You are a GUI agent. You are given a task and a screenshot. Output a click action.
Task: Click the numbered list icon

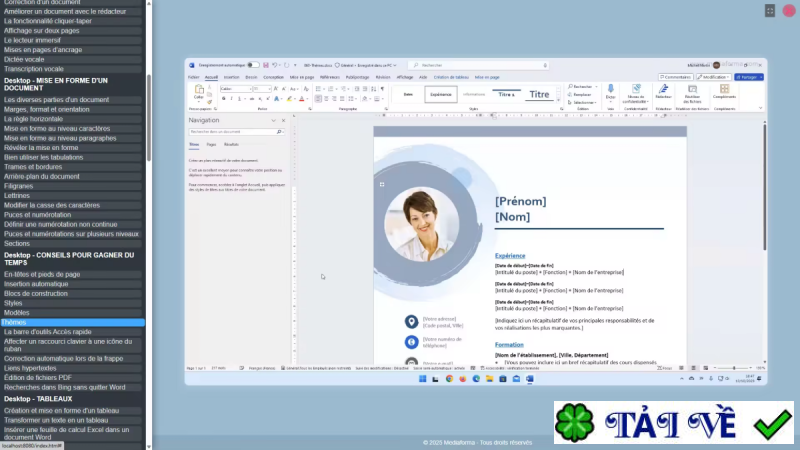click(x=331, y=89)
